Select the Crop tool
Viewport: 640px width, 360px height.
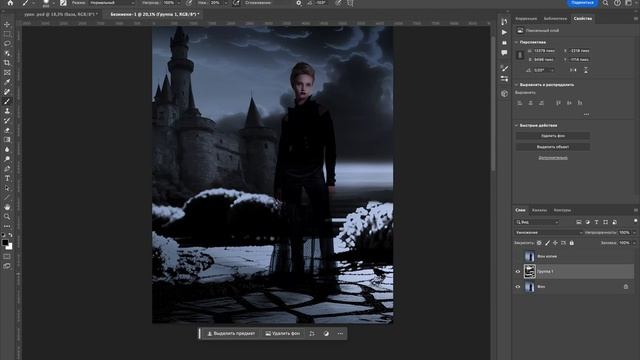tap(7, 63)
